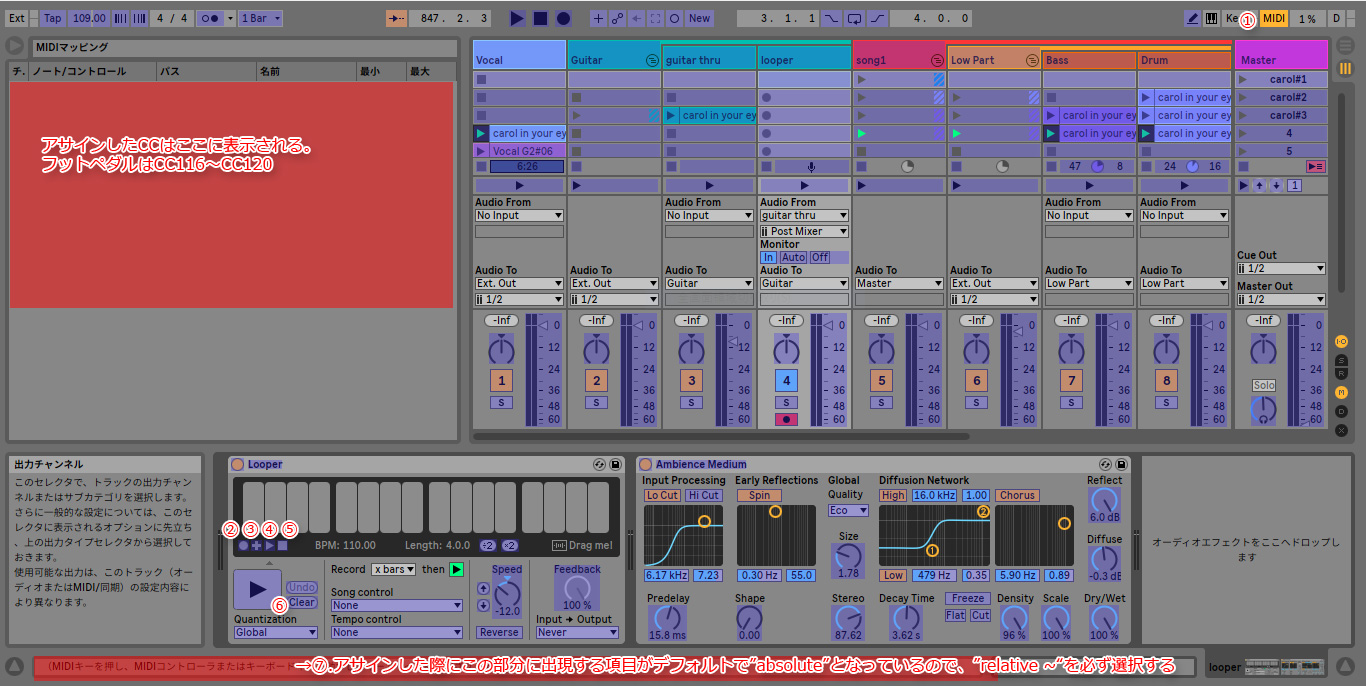Screen dimensions: 1366x686
Task: Enable the Freeze button in the reverb
Action: pos(967,599)
